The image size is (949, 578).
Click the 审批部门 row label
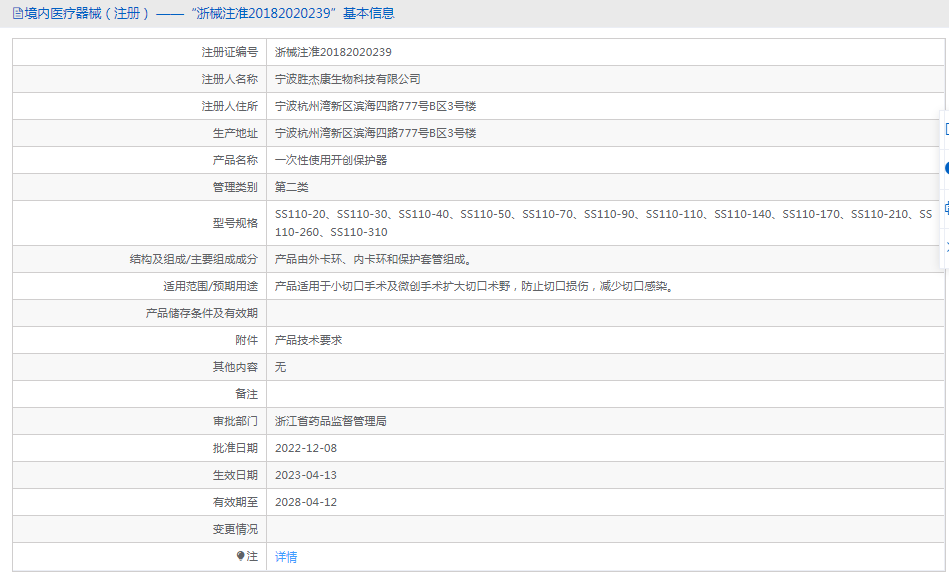[235, 421]
